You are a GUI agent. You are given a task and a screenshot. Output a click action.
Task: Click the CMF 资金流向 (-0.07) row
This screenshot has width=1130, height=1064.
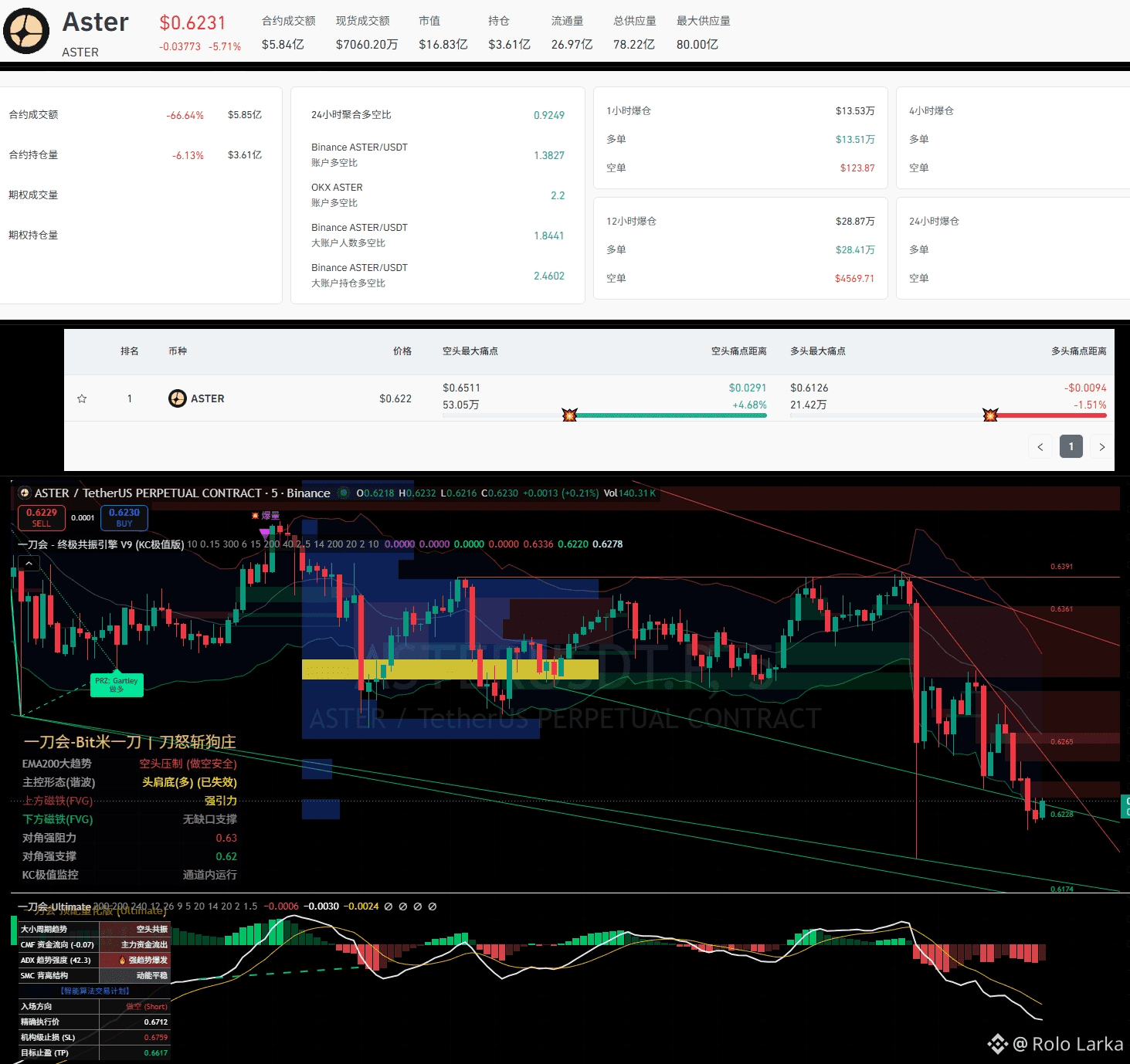94,945
